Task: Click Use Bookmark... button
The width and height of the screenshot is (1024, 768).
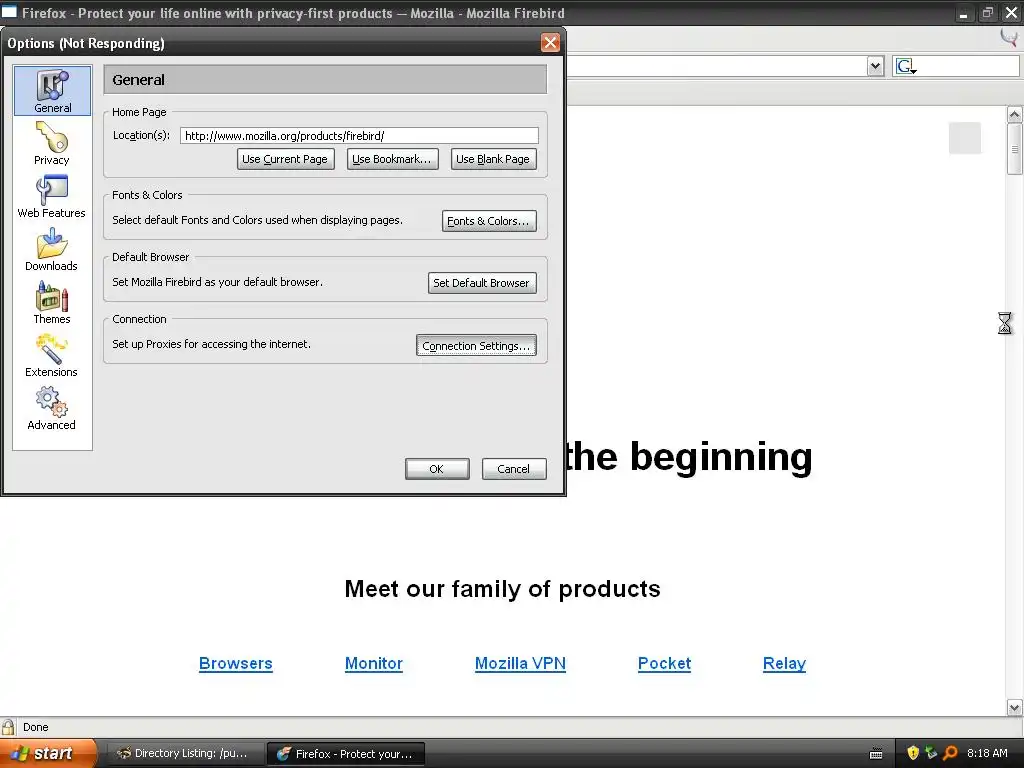Action: pyautogui.click(x=392, y=159)
